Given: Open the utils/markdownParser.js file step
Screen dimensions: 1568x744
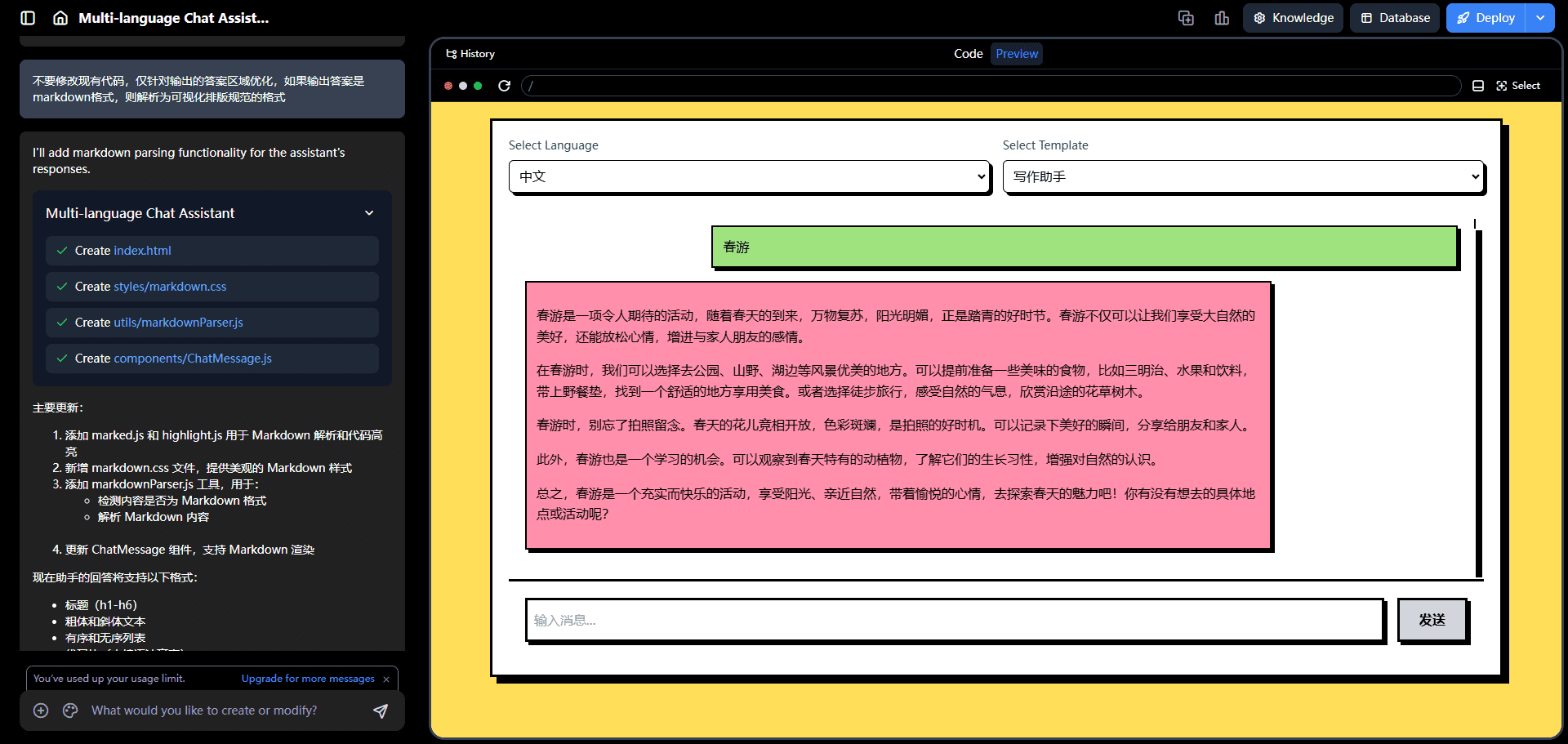Looking at the screenshot, I should (x=212, y=323).
